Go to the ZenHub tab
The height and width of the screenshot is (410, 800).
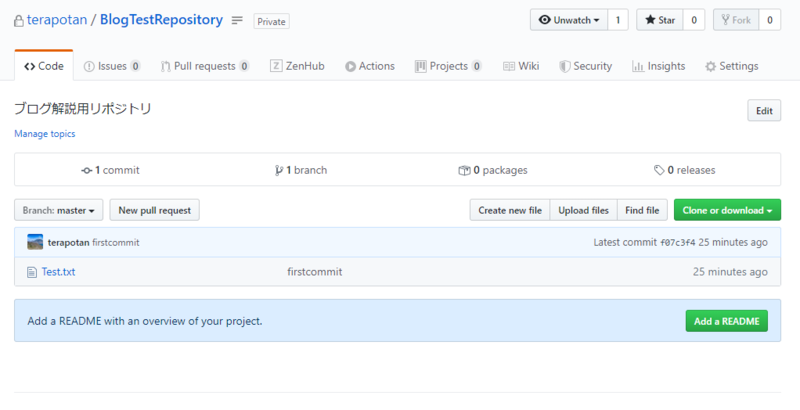coord(297,66)
